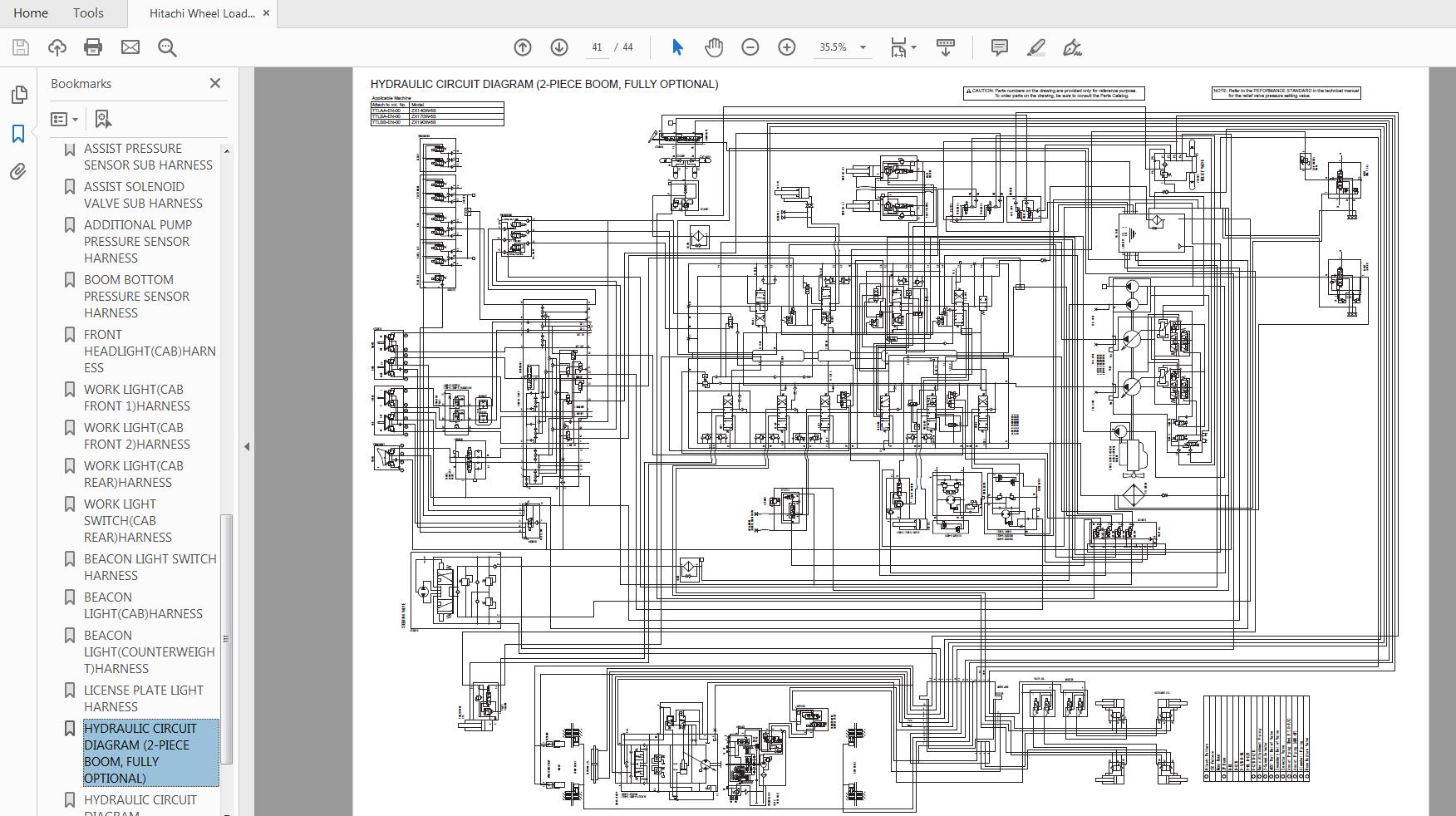
Task: Email the document
Action: 130,47
